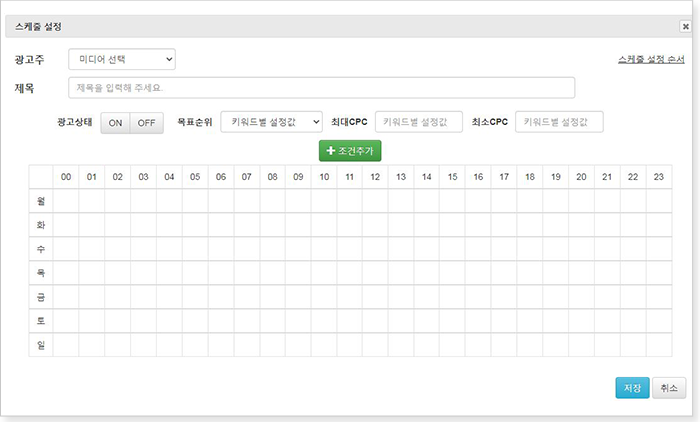Click the 화 row header in schedule grid
This screenshot has height=422, width=700.
(x=41, y=224)
